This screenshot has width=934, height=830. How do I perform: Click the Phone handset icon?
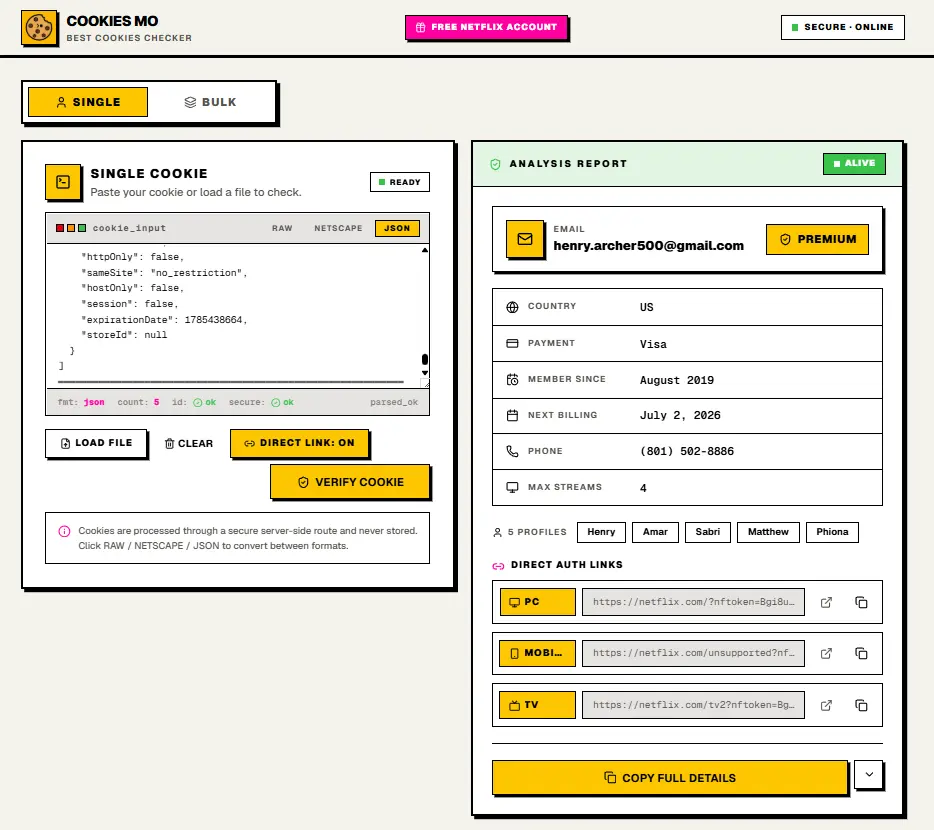coord(512,451)
